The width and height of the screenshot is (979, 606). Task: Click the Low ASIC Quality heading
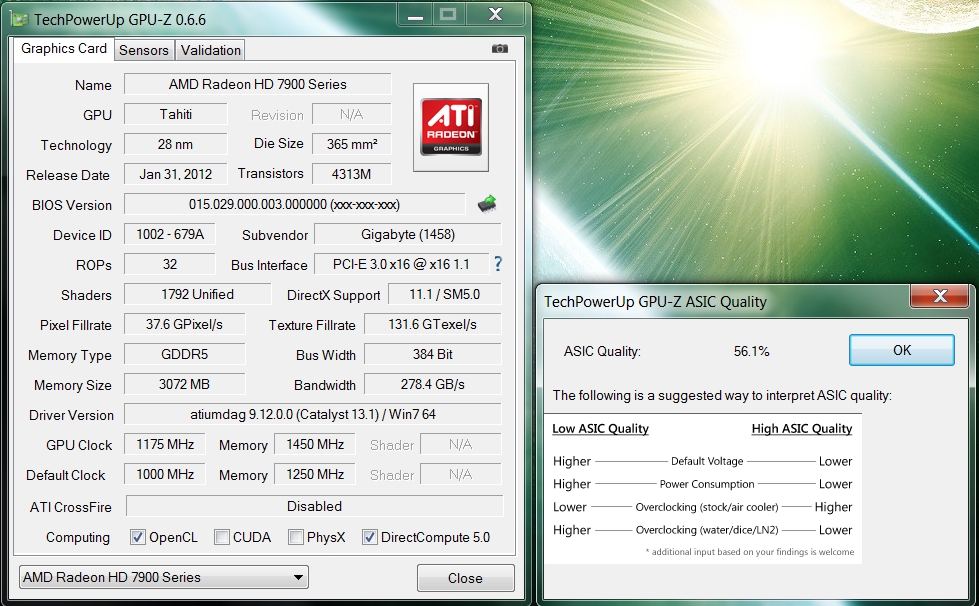tap(600, 429)
